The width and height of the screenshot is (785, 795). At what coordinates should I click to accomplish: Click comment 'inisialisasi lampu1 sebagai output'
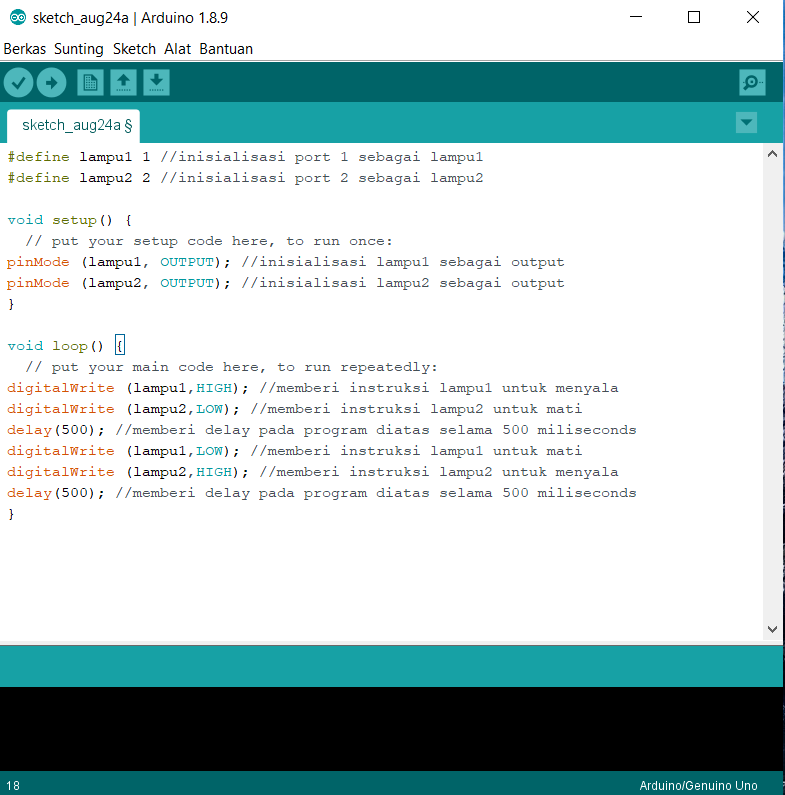(x=403, y=262)
